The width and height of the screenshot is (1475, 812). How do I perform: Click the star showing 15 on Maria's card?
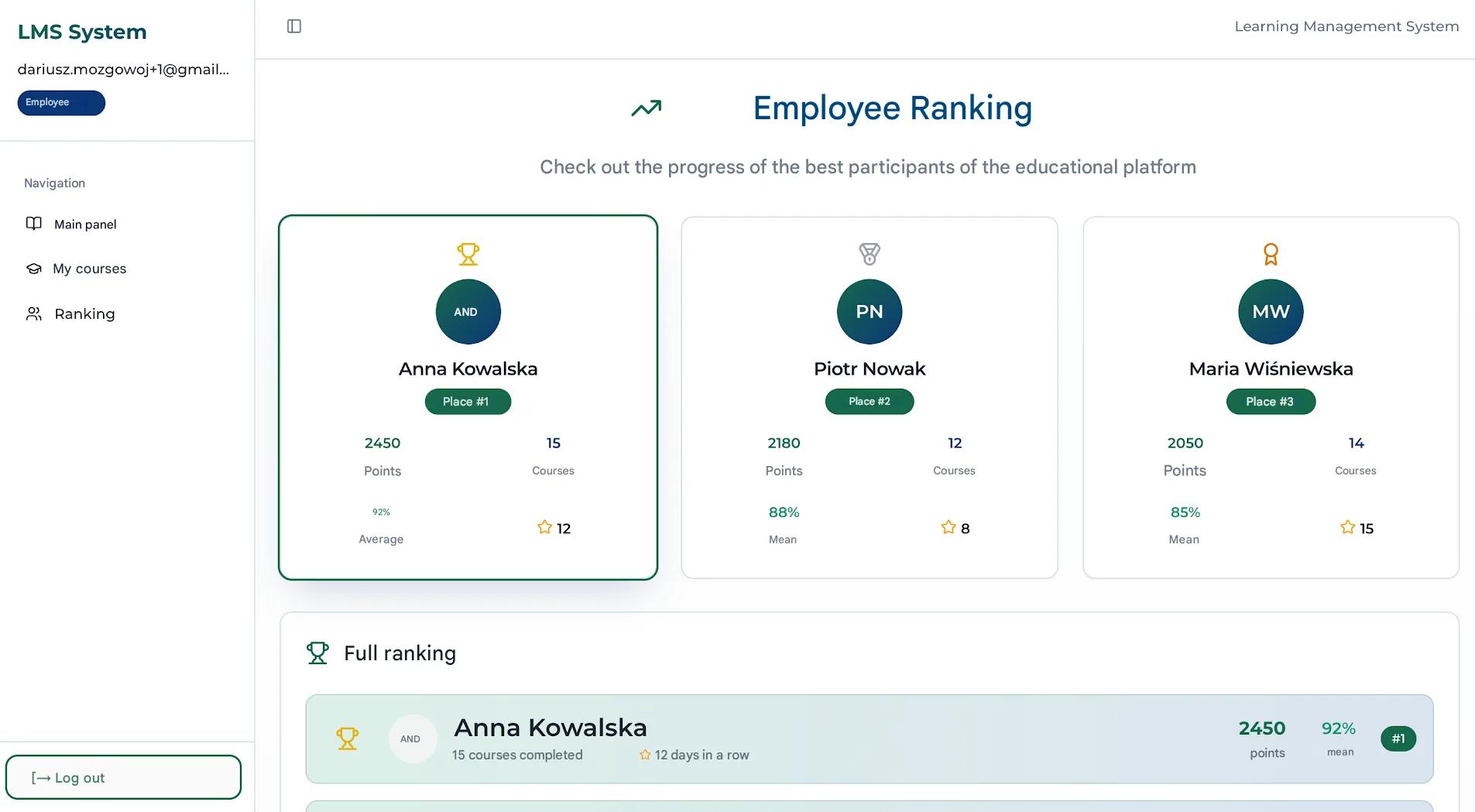[x=1346, y=528]
